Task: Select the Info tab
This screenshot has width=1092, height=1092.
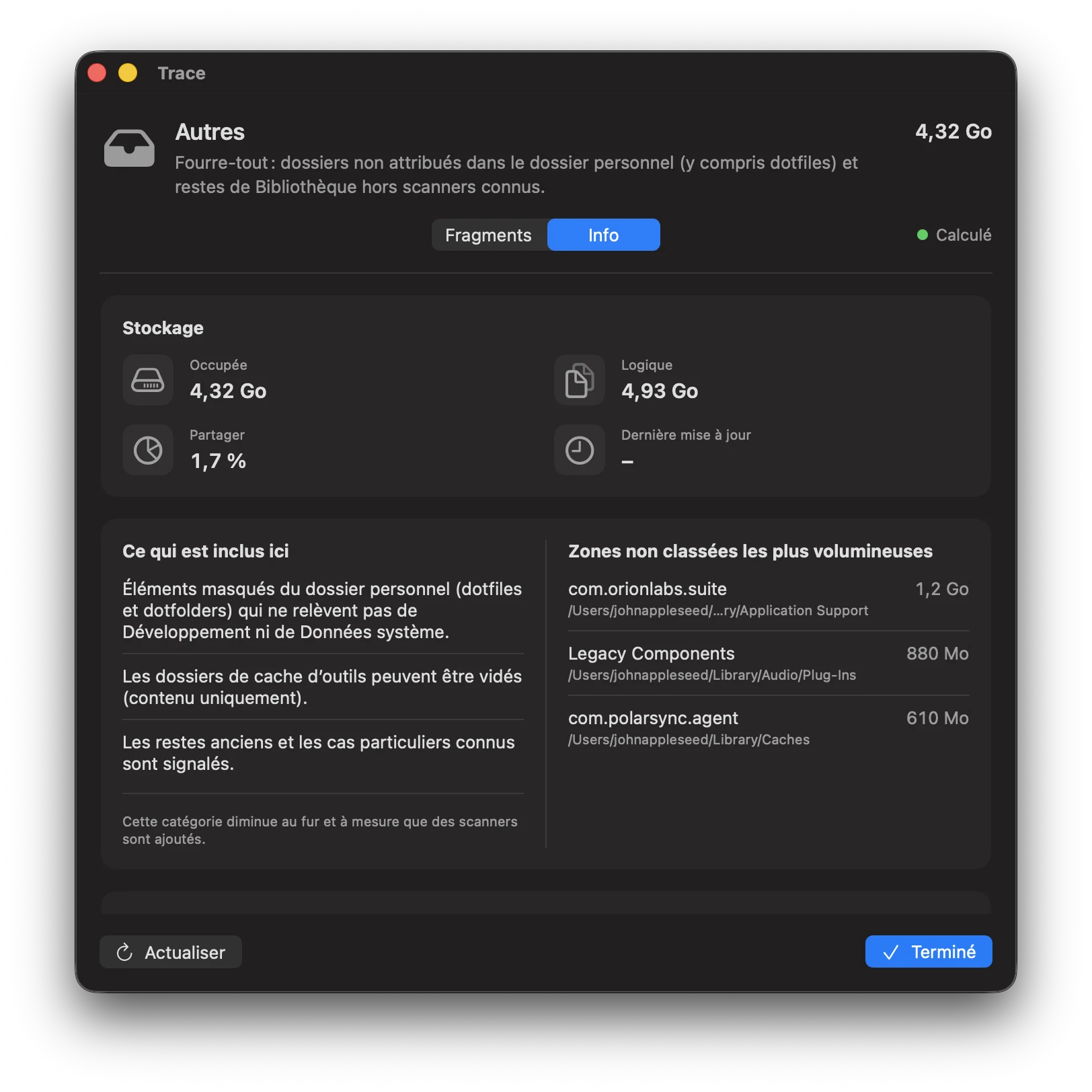Action: 603,235
